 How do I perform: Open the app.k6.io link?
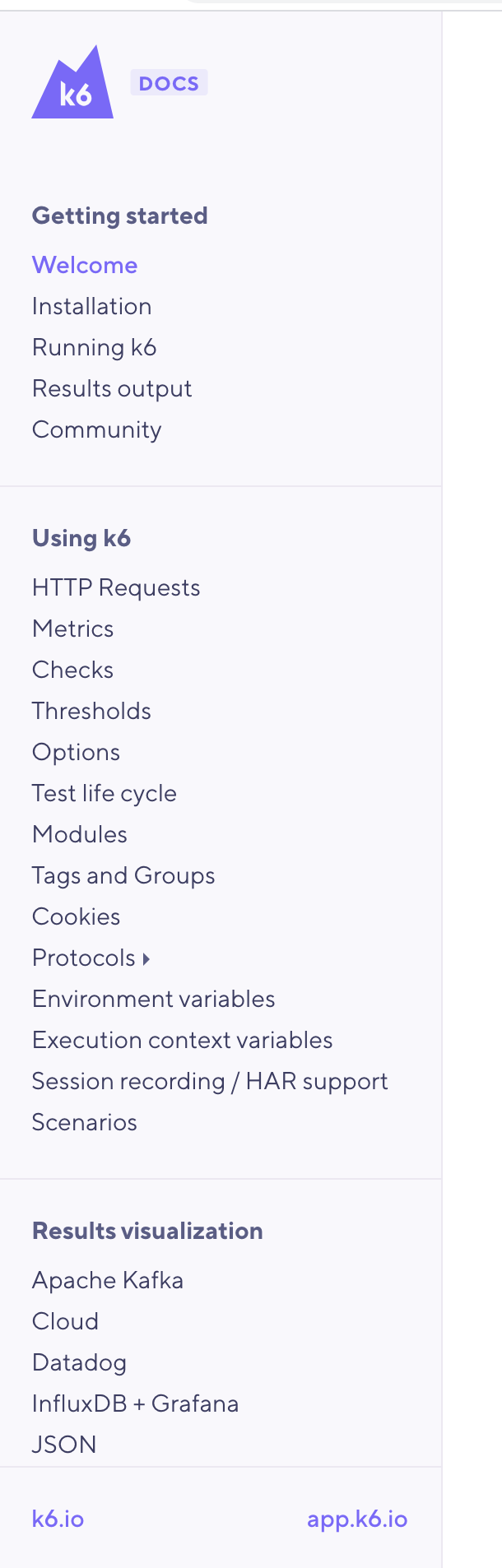coord(357,1518)
